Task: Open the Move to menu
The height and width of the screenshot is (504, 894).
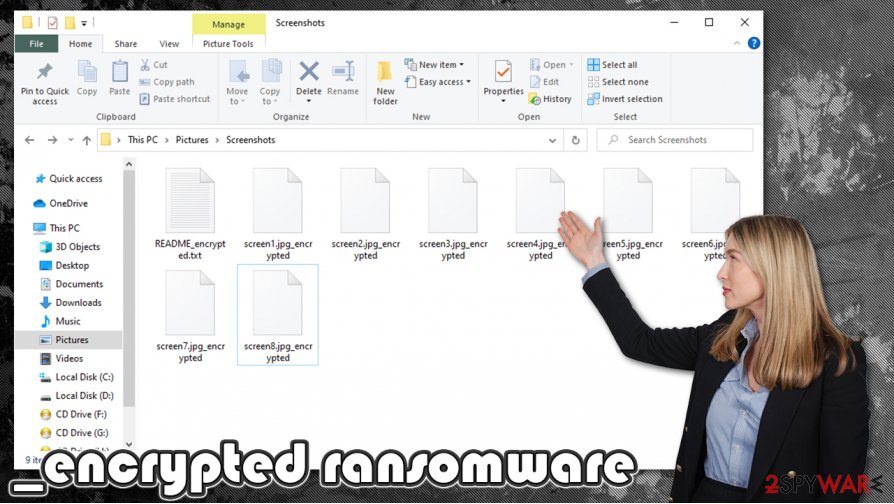Action: (x=237, y=83)
